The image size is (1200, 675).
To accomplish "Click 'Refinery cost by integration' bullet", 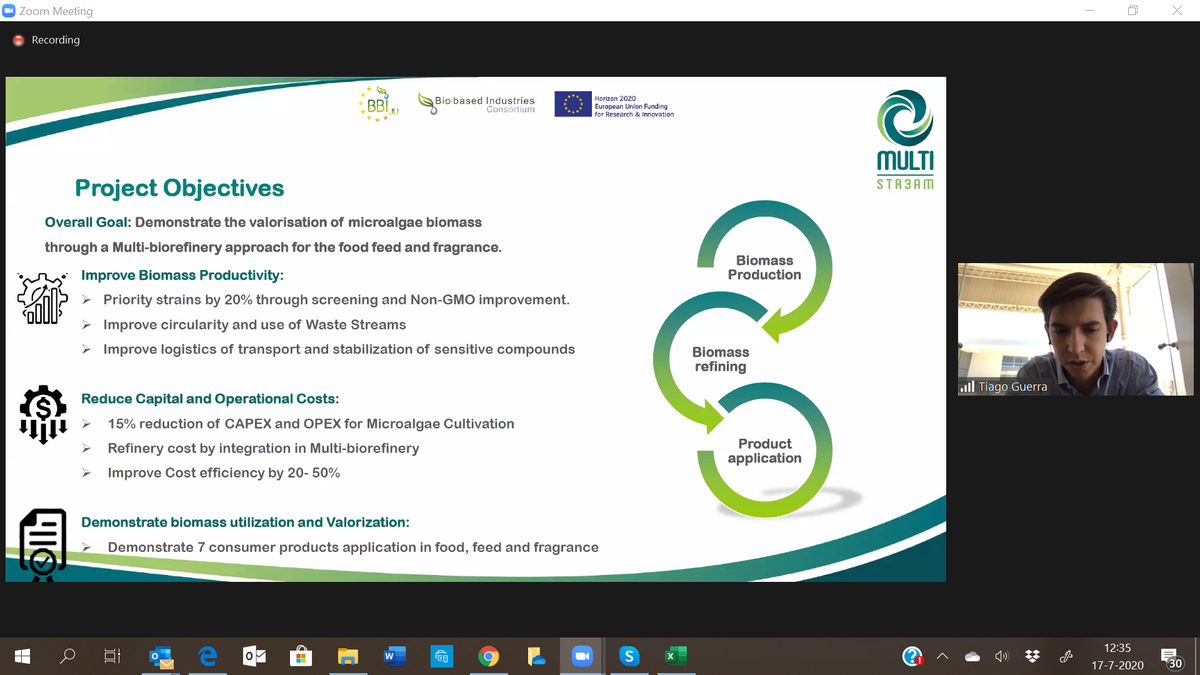I will tap(263, 448).
